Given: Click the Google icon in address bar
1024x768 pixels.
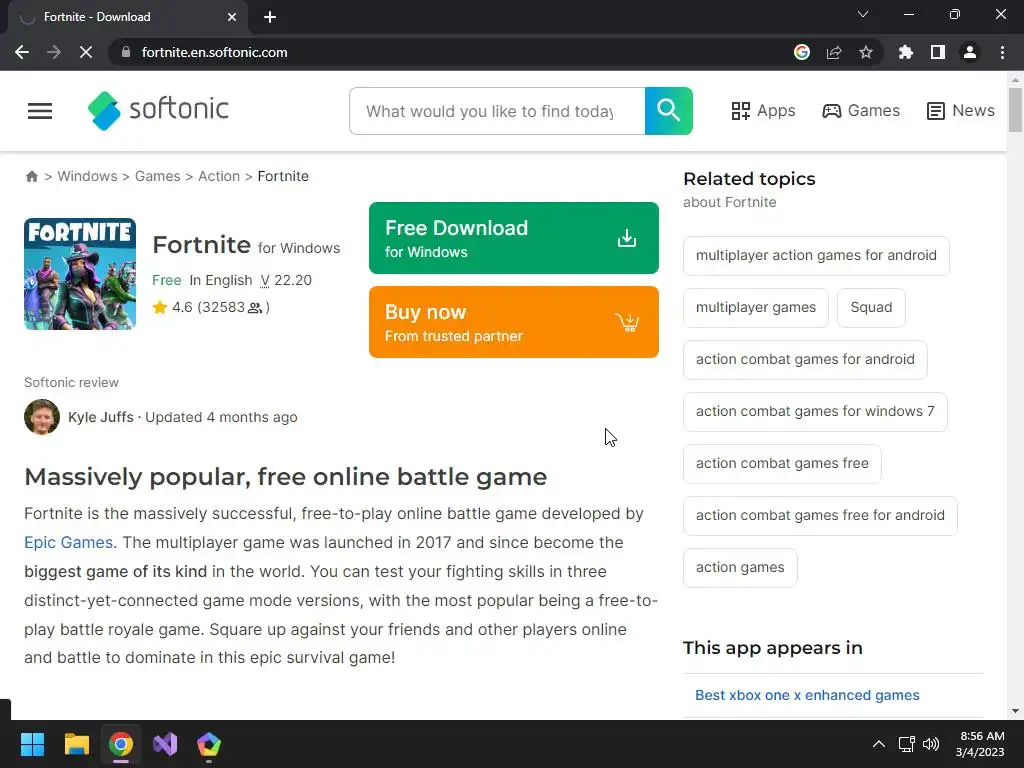Looking at the screenshot, I should (x=801, y=52).
